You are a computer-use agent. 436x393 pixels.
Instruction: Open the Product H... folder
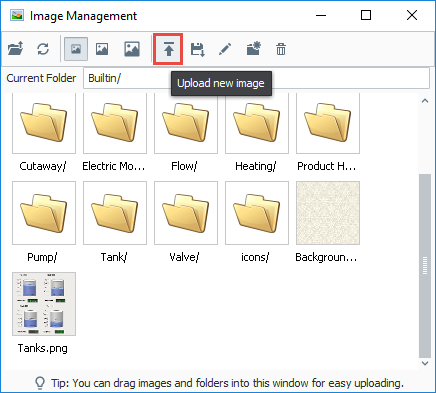click(328, 123)
